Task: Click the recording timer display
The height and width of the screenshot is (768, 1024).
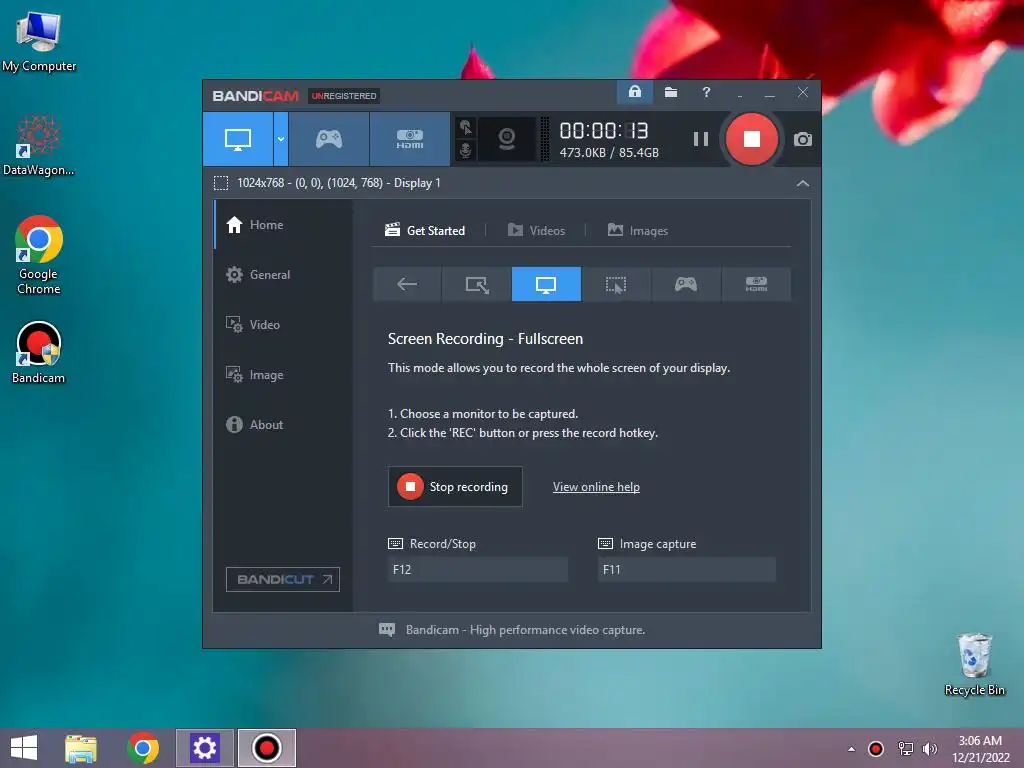Action: tap(604, 131)
